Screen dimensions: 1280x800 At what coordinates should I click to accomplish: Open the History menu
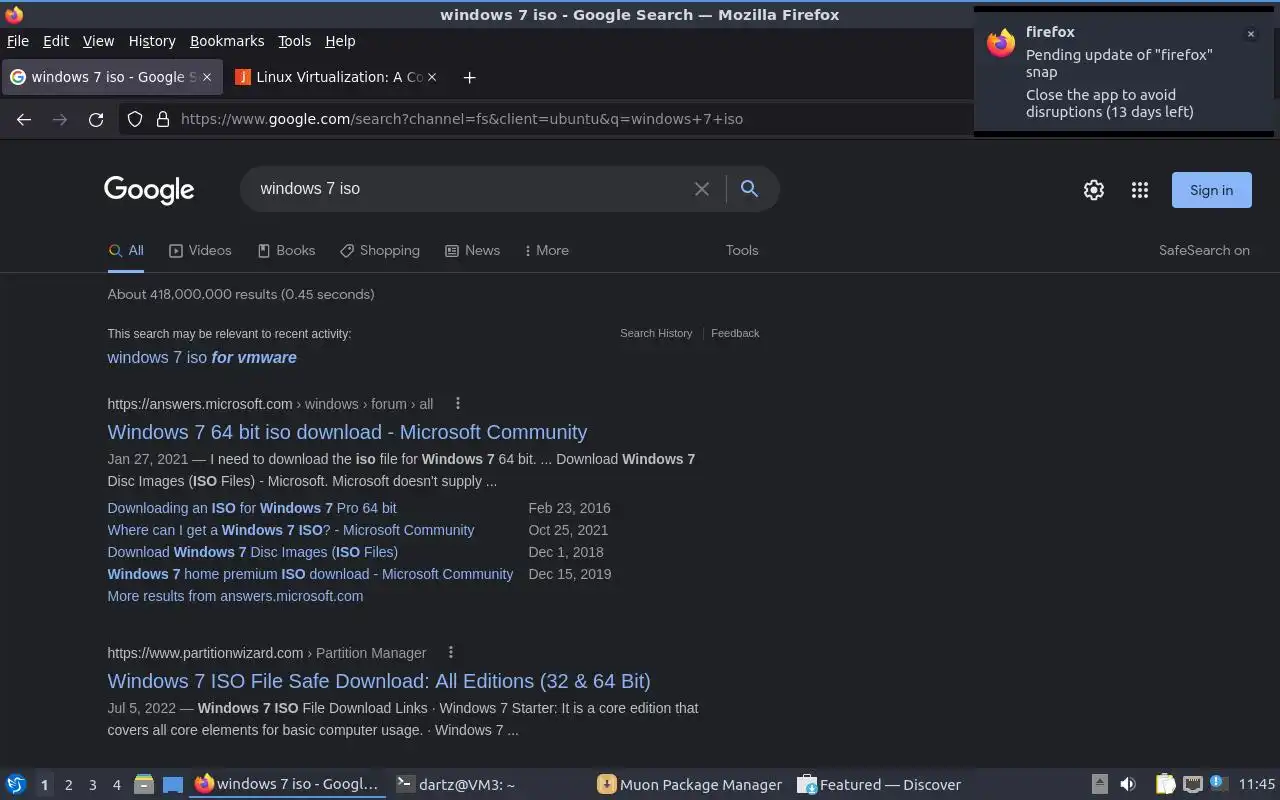tap(152, 41)
